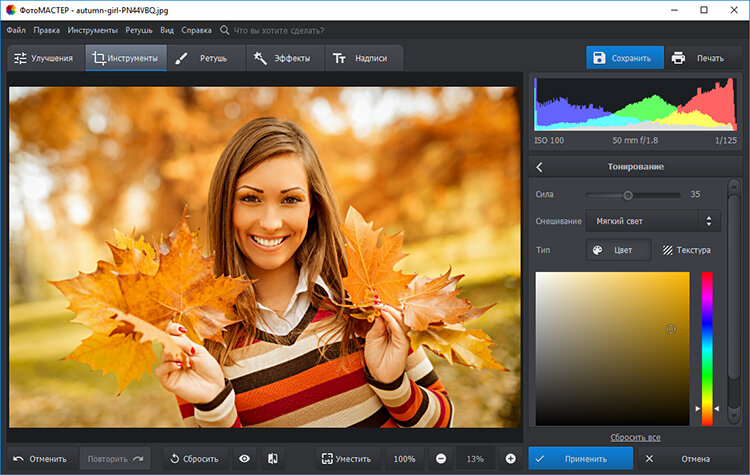This screenshot has width=750, height=475.
Task: Click the Сила value 35
Action: [x=695, y=194]
